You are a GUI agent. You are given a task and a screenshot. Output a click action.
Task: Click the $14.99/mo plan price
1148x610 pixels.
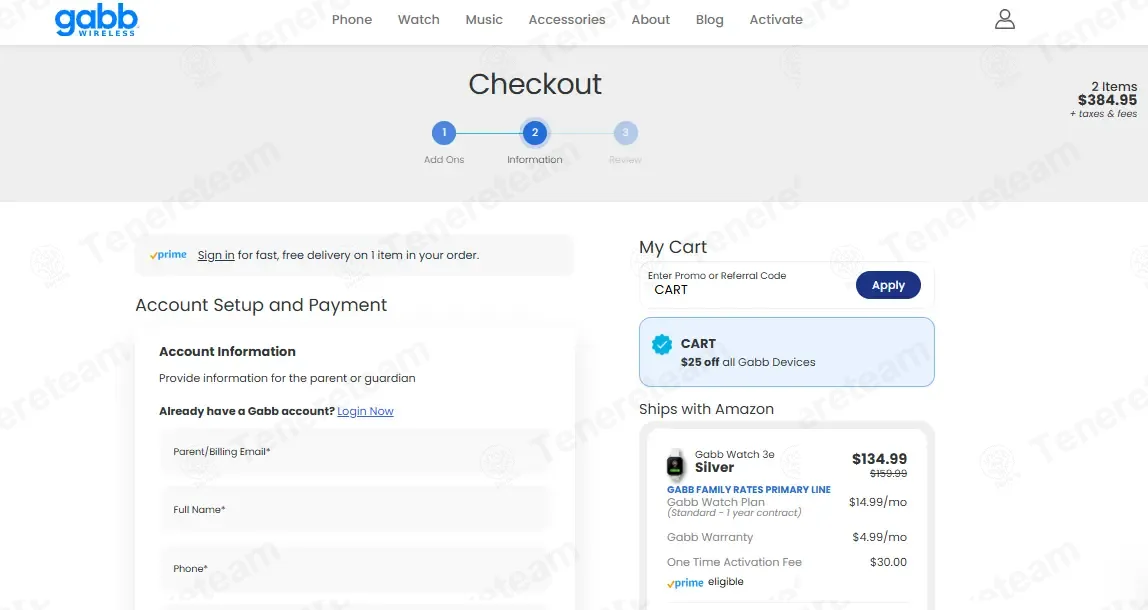click(x=878, y=502)
